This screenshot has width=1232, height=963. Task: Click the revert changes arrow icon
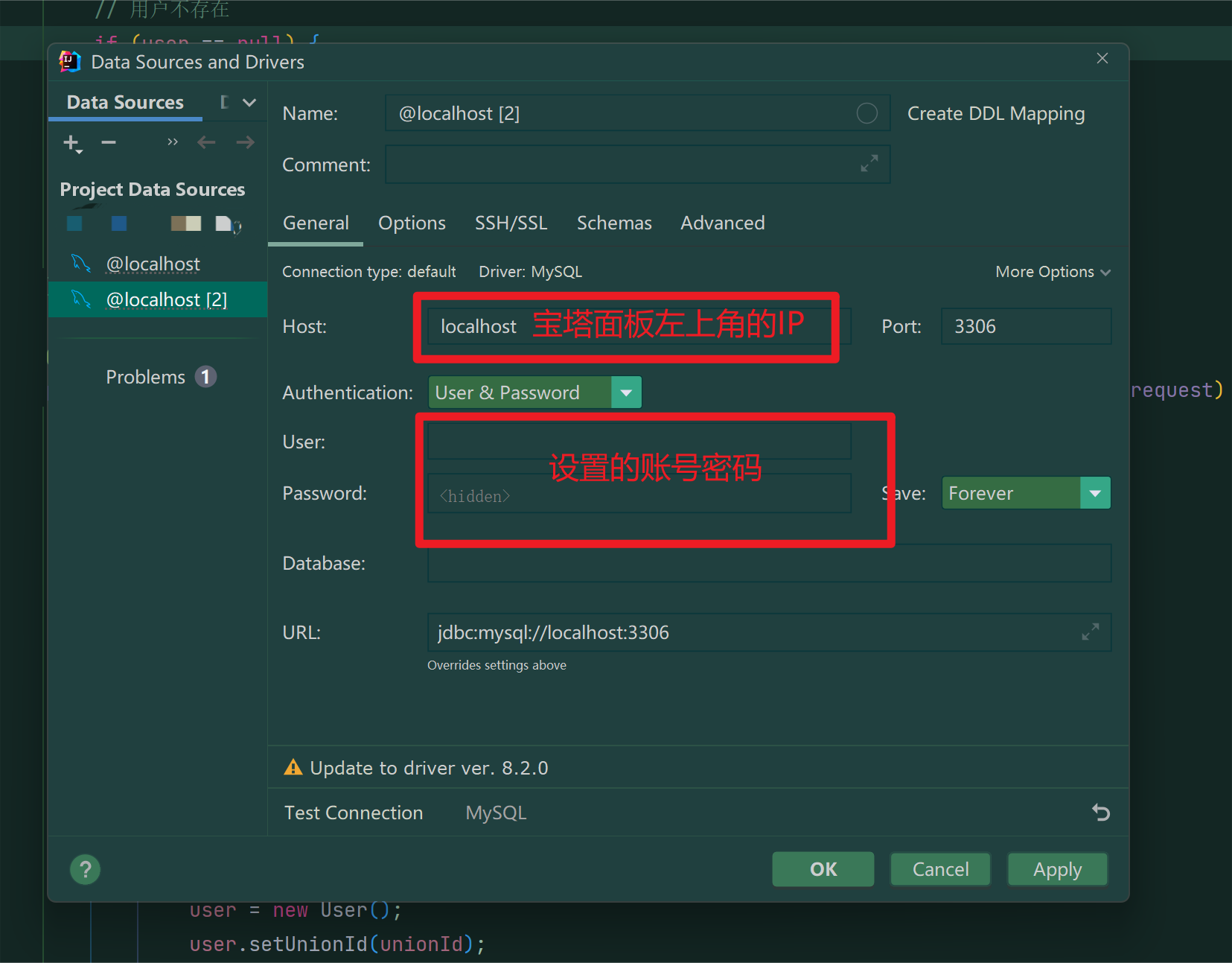coord(1100,812)
